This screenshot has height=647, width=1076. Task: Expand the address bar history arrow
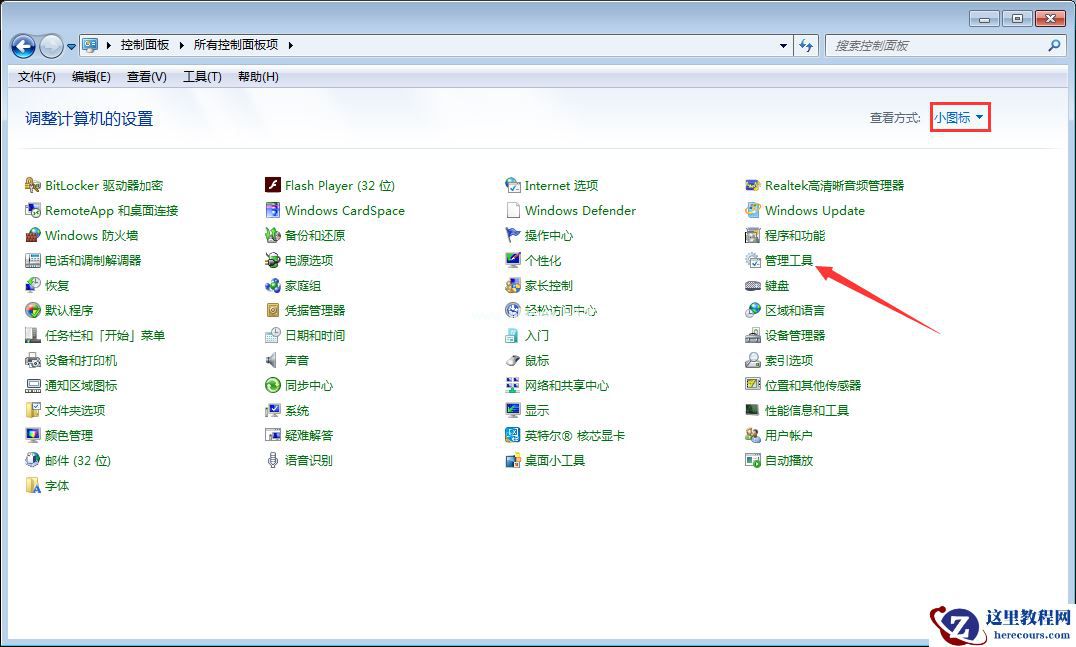(784, 45)
